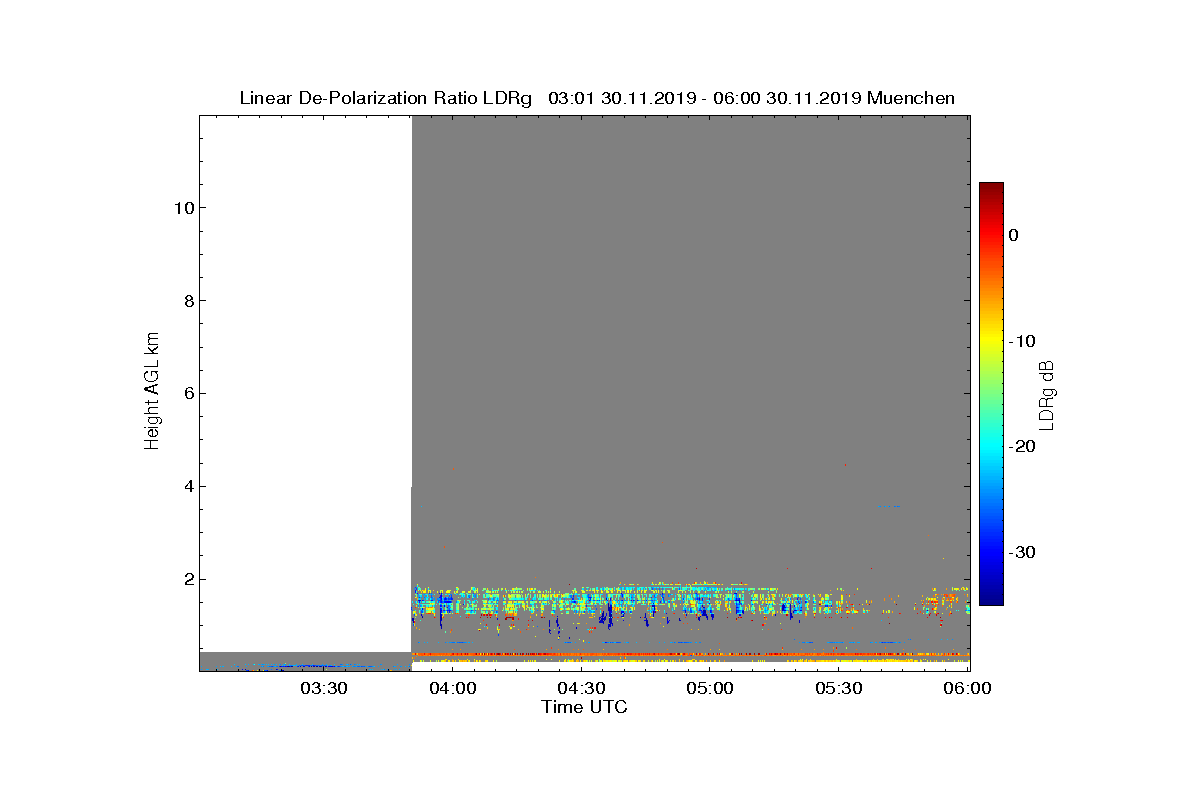The width and height of the screenshot is (1200, 800).
Task: Click the colorbar value -10
Action: [x=1021, y=341]
